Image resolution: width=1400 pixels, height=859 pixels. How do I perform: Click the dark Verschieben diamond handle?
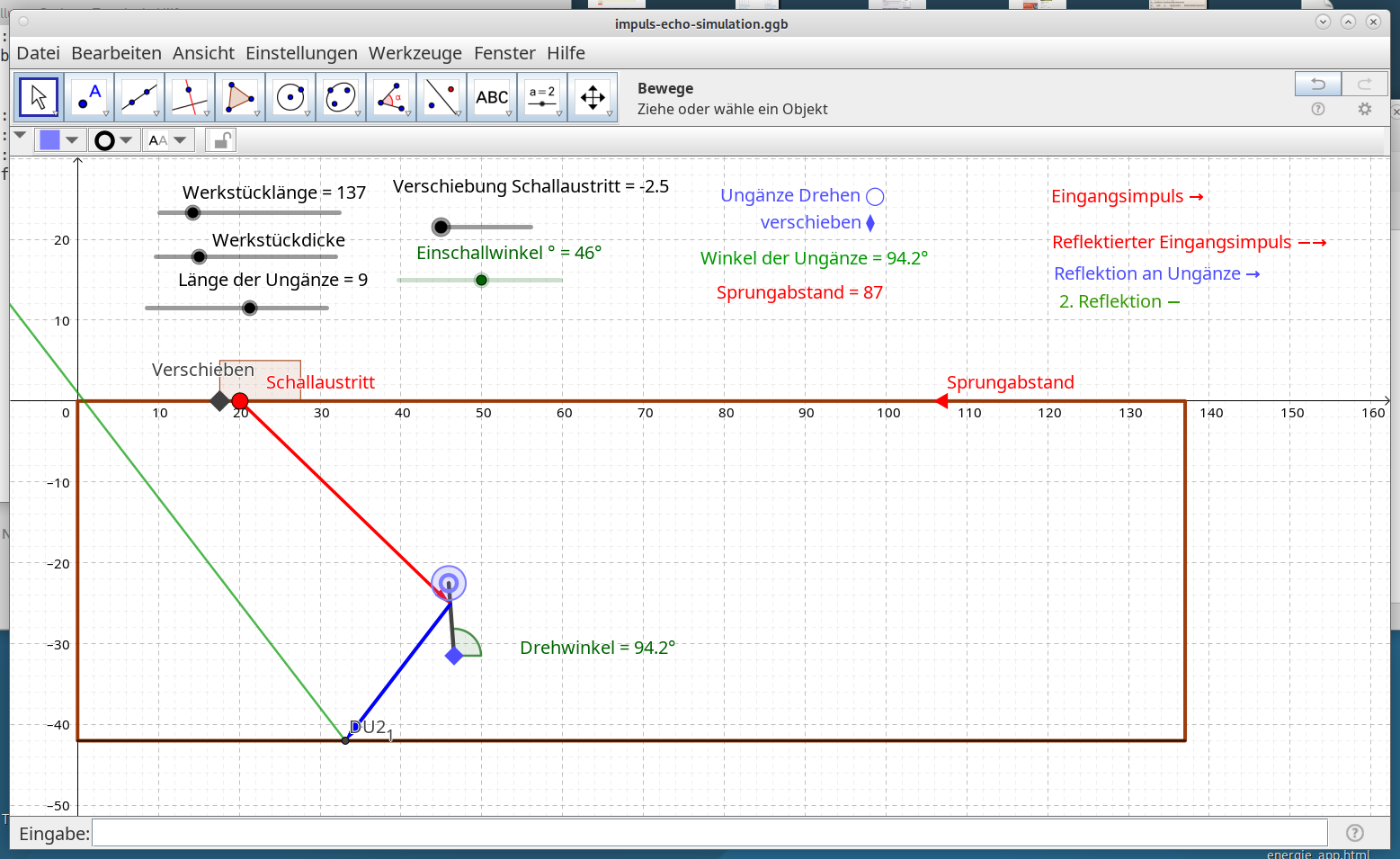point(219,401)
